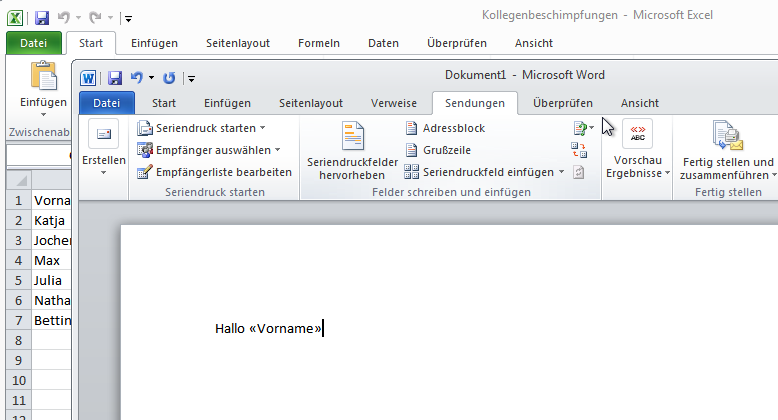The width and height of the screenshot is (778, 420).
Task: Open Excel's Seitenlayout tab
Action: coord(238,43)
